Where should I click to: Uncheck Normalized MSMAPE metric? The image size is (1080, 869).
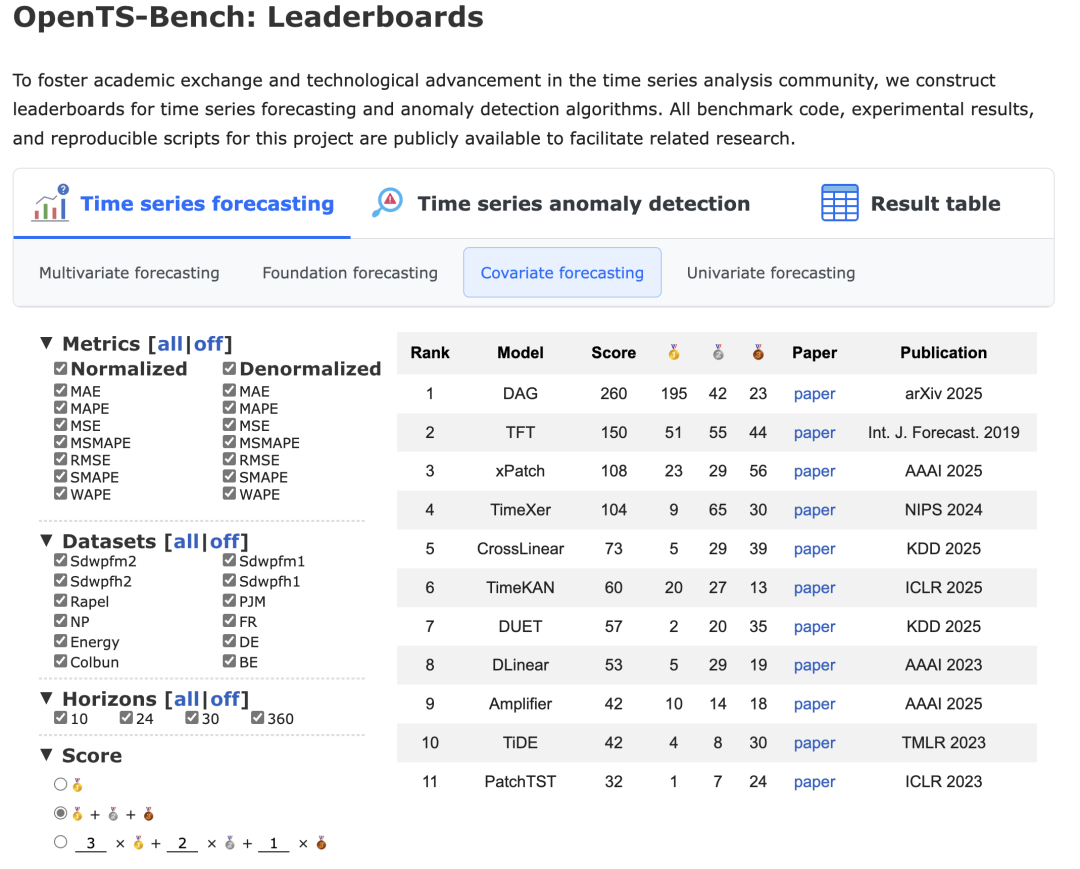61,442
